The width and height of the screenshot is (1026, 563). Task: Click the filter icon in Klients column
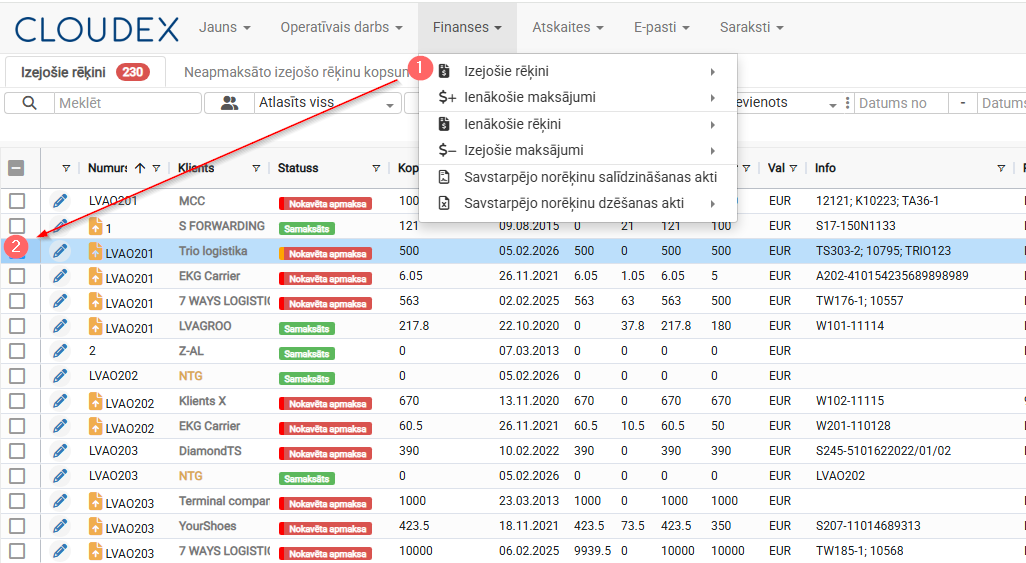point(256,168)
